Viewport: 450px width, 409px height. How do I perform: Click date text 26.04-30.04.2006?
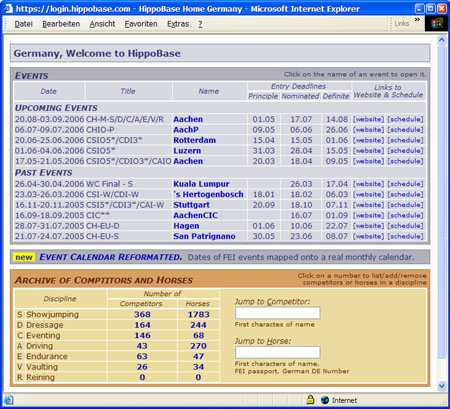[x=49, y=184]
